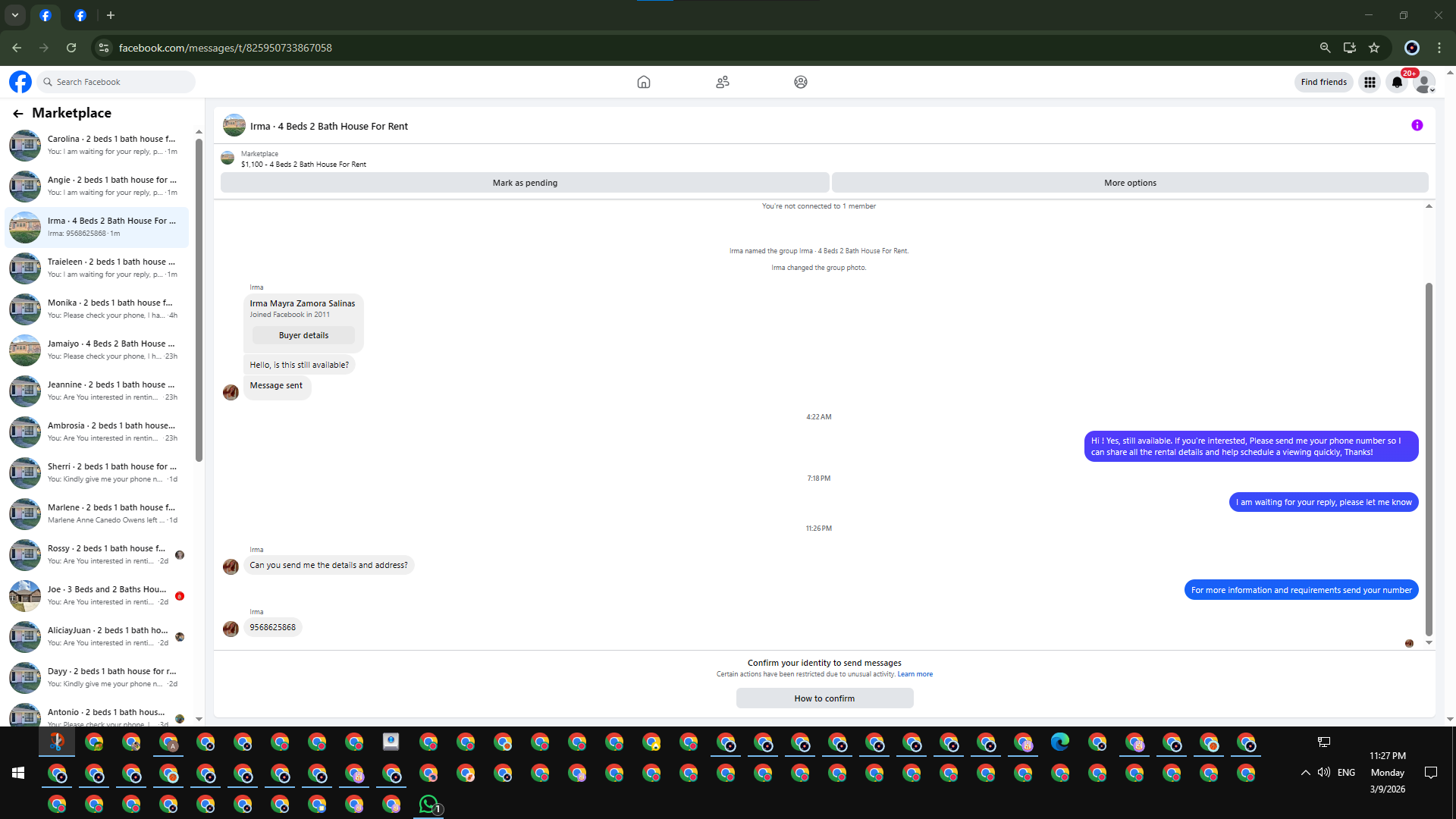The height and width of the screenshot is (819, 1456).
Task: Open conversation information purple icon
Action: [x=1417, y=126]
